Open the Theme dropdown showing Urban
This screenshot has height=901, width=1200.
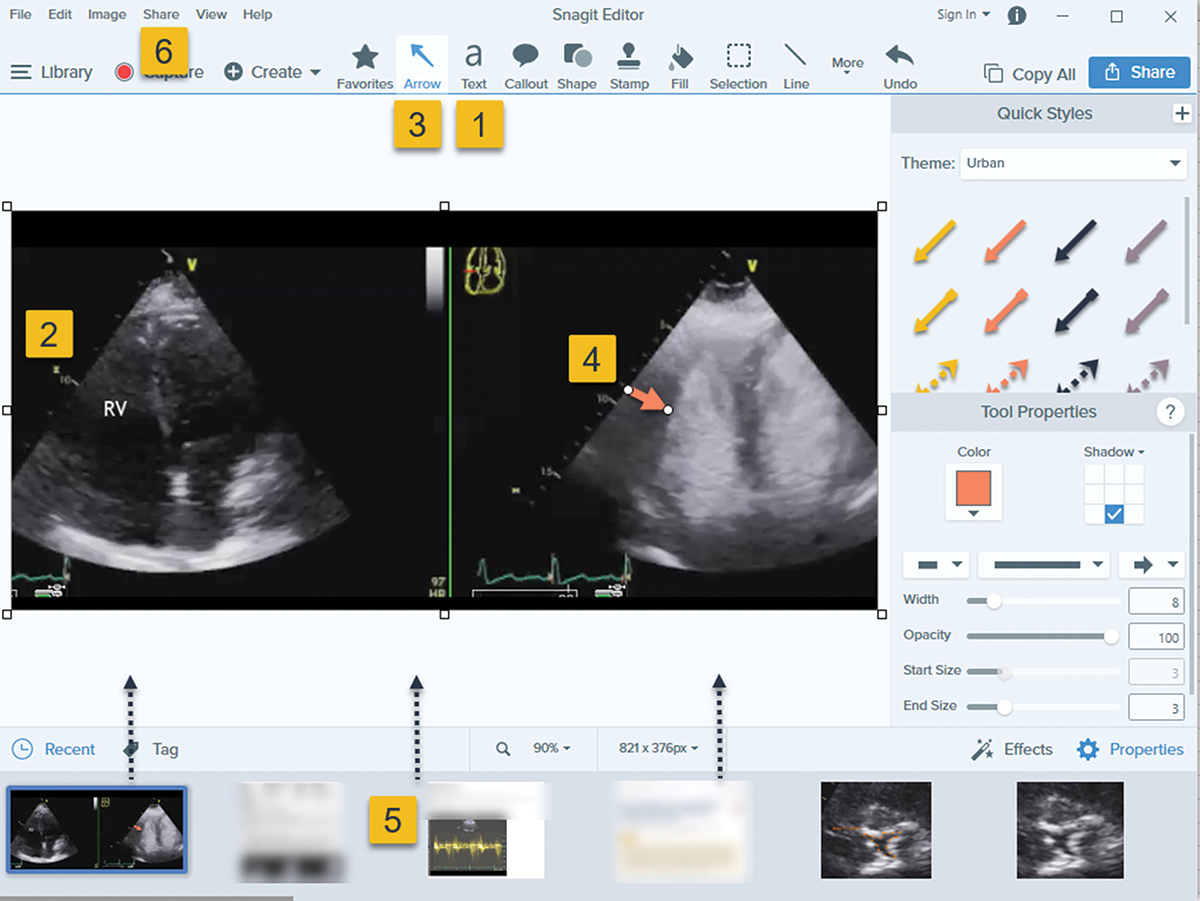pyautogui.click(x=1073, y=163)
